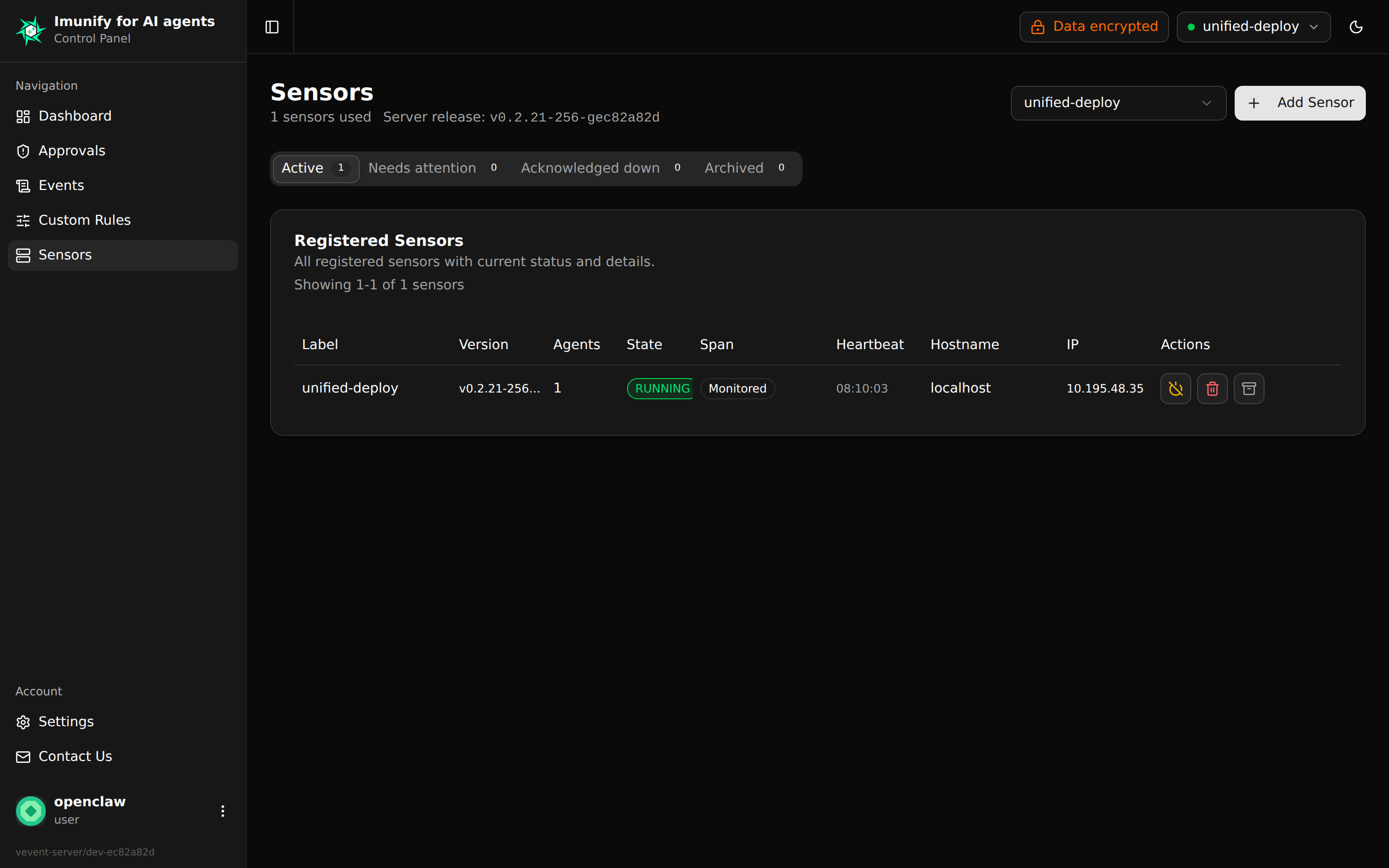
Task: Click the heartbeat time 08:10:03
Action: pos(861,389)
